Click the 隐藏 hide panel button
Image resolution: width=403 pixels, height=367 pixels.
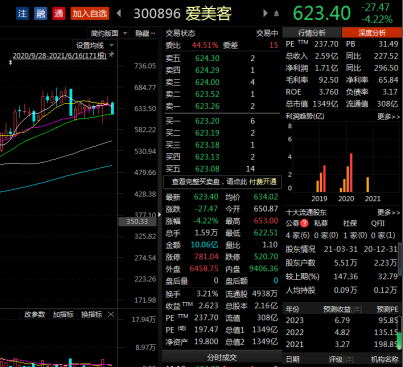tap(145, 33)
